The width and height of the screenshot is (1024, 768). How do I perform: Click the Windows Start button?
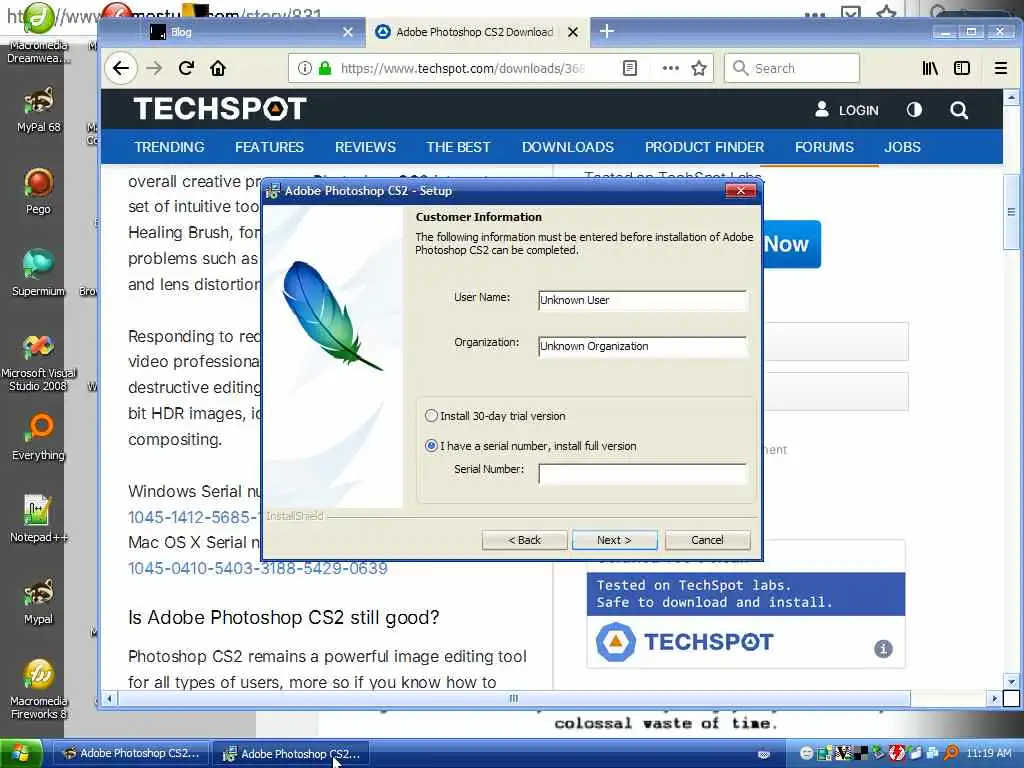pos(21,754)
